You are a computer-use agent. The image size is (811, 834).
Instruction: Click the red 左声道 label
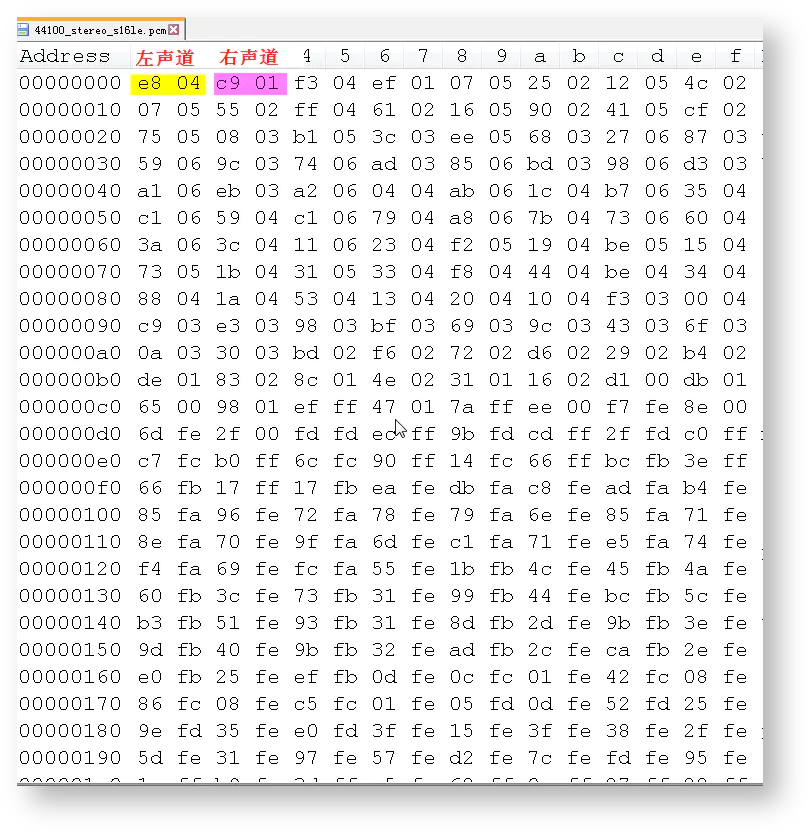[165, 57]
